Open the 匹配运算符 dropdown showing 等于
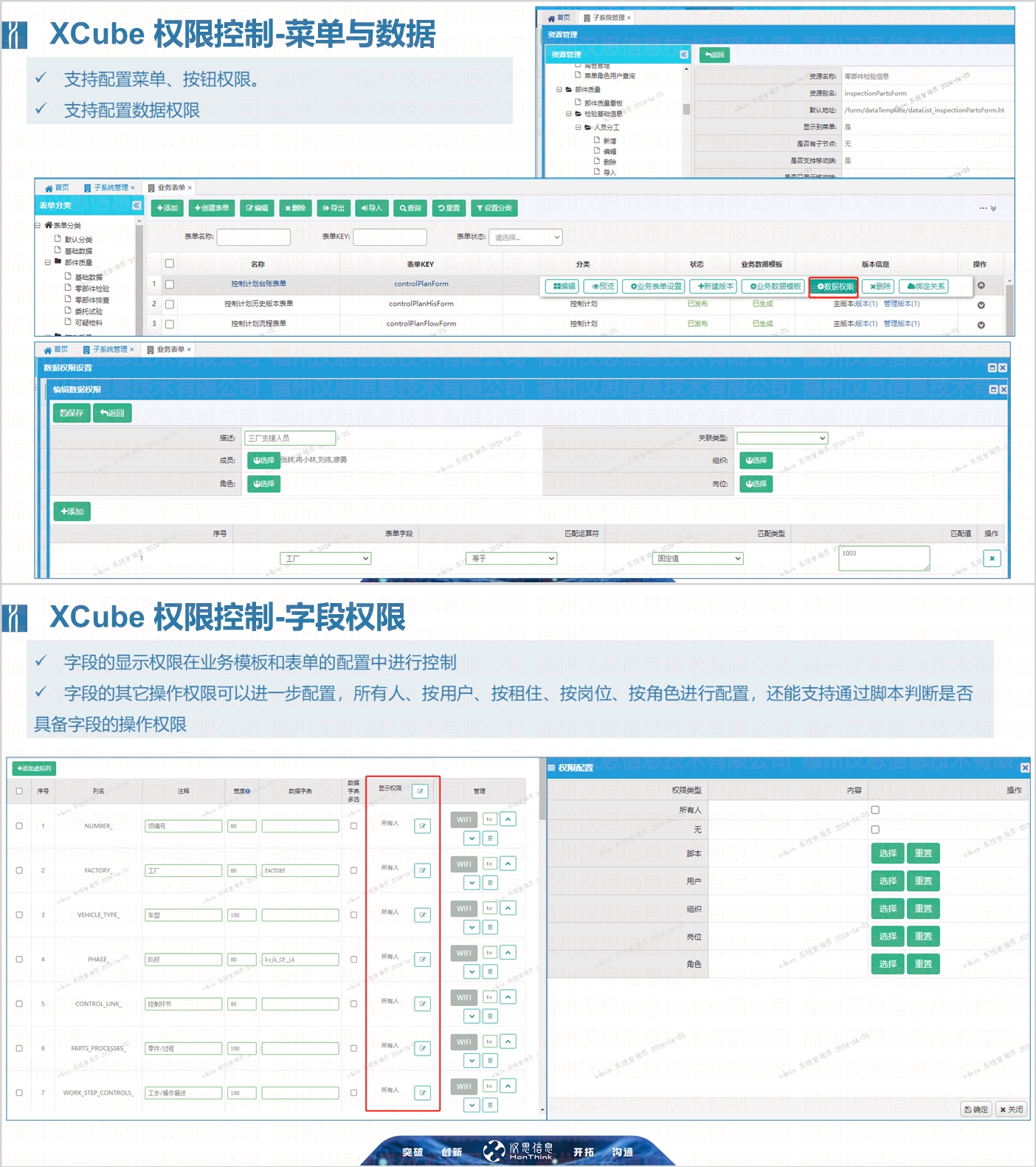This screenshot has width=1036, height=1167. (511, 559)
